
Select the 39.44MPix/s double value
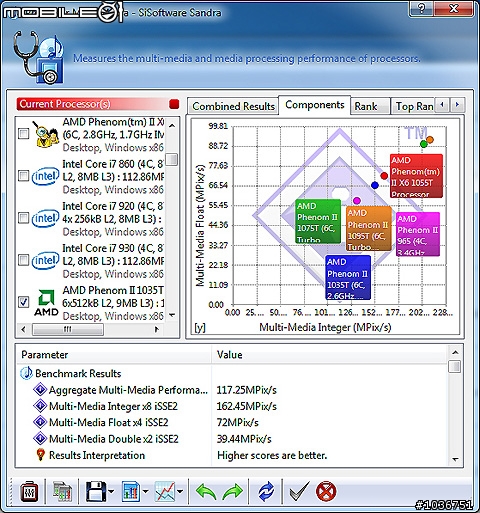click(x=244, y=439)
